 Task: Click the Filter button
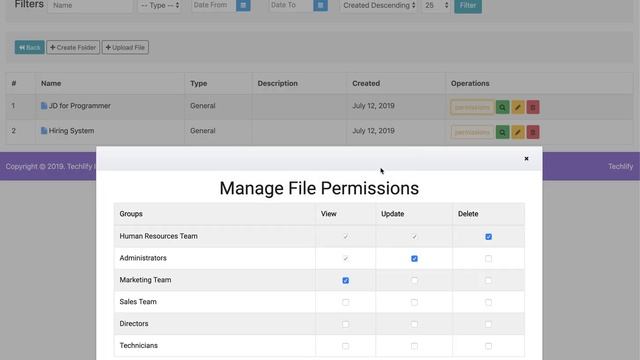click(468, 5)
